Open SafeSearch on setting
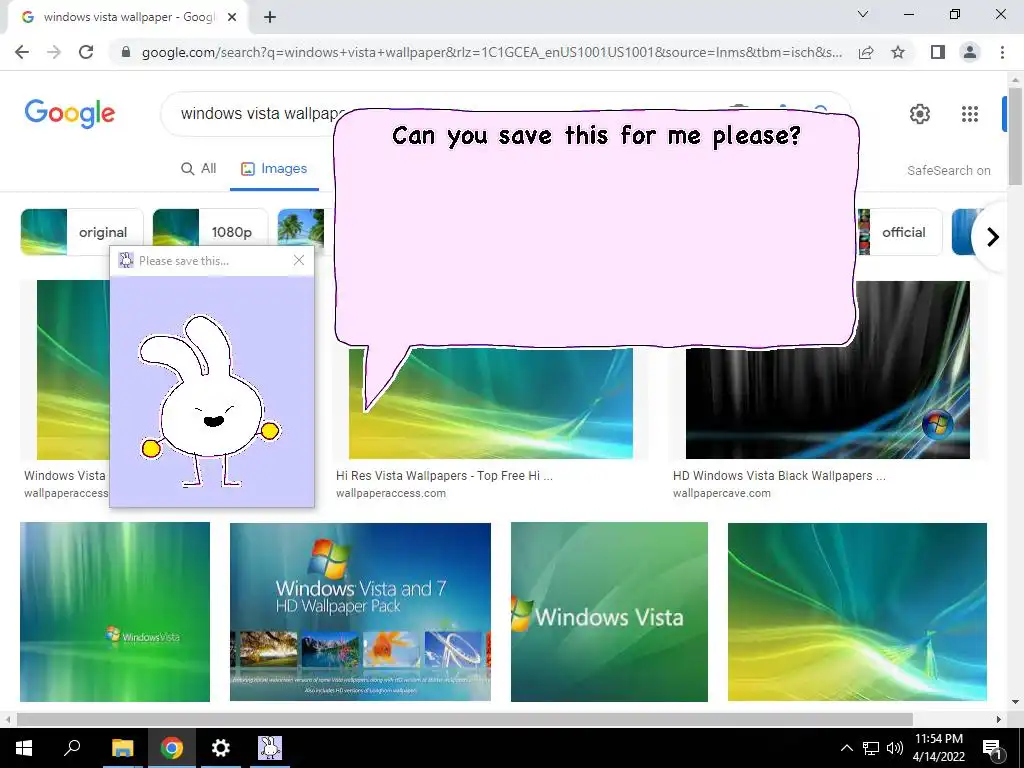 pos(948,170)
